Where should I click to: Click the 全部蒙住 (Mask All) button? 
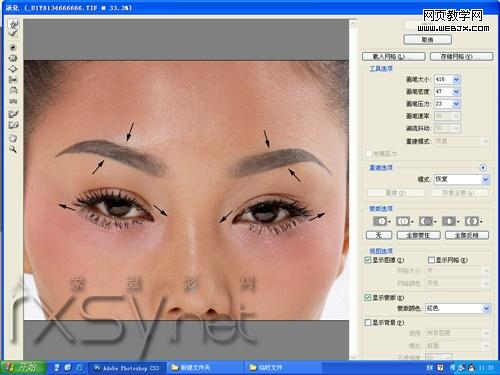point(418,235)
